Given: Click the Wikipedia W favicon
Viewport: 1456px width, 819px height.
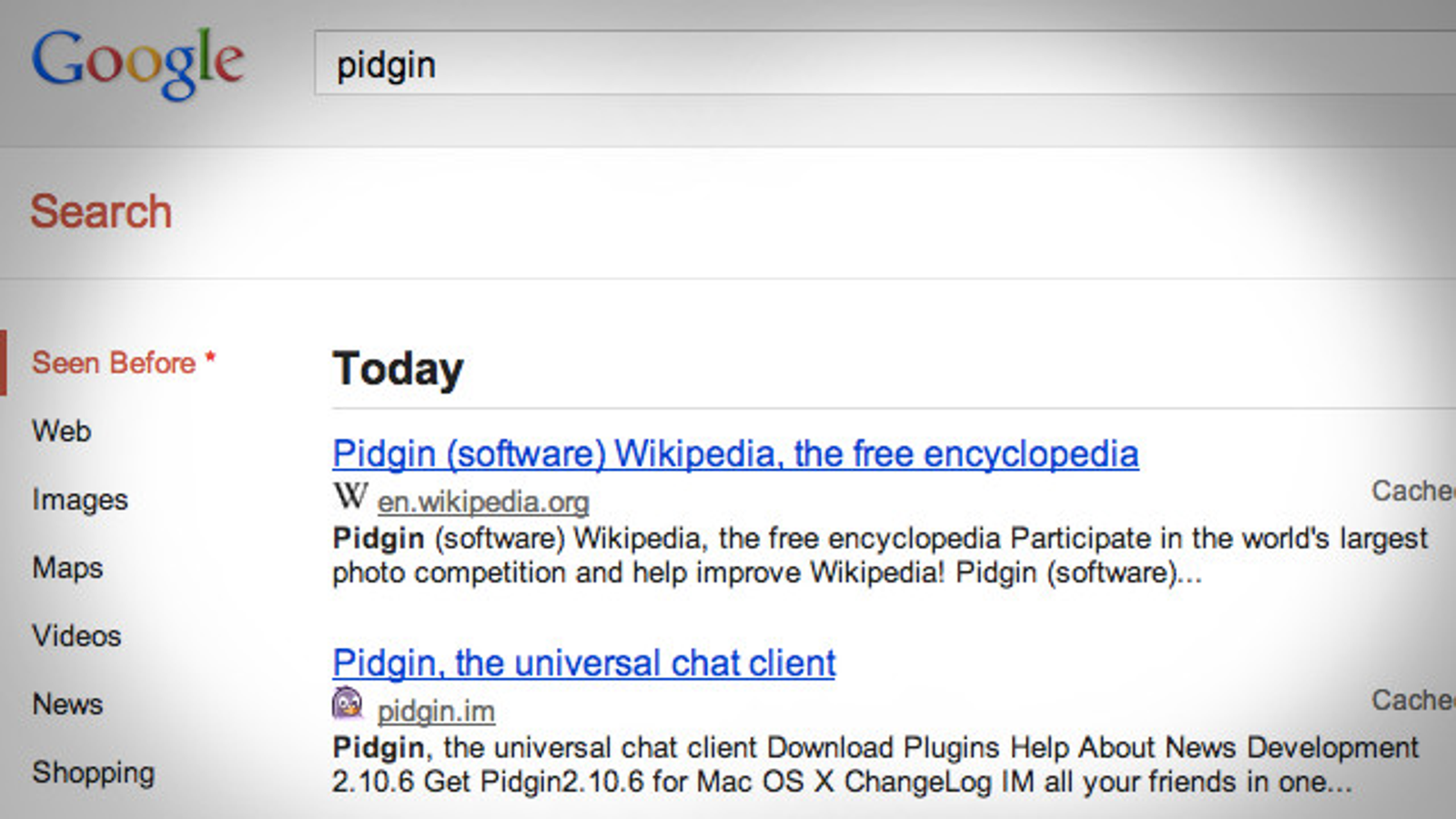Looking at the screenshot, I should coord(350,497).
